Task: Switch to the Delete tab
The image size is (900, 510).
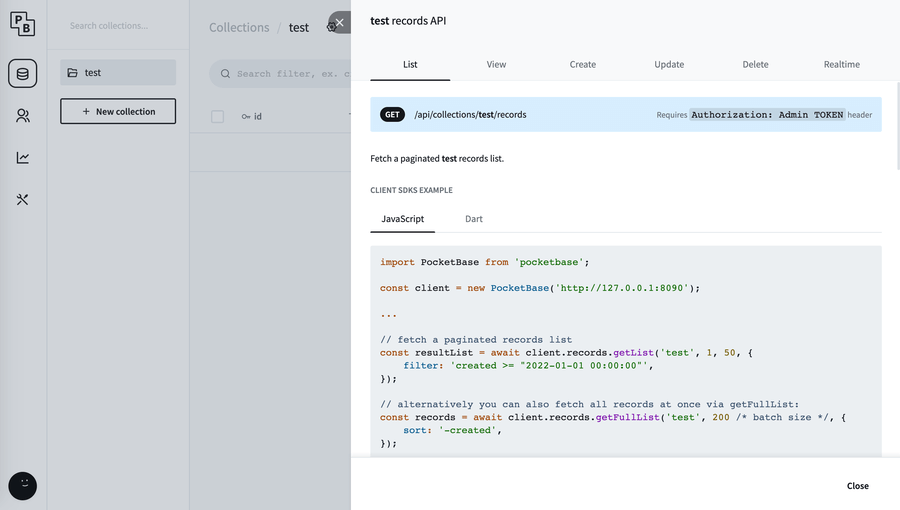Action: 755,64
